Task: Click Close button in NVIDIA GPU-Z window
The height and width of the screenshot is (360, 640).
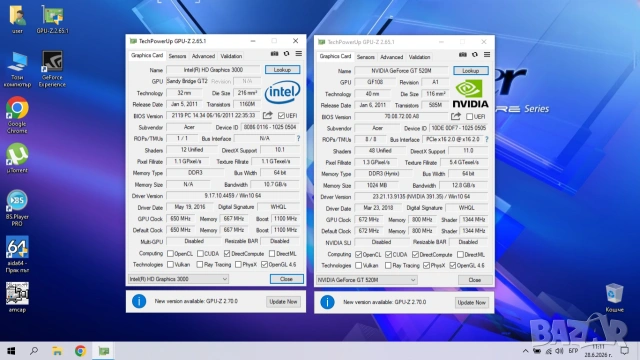Action: (x=475, y=280)
